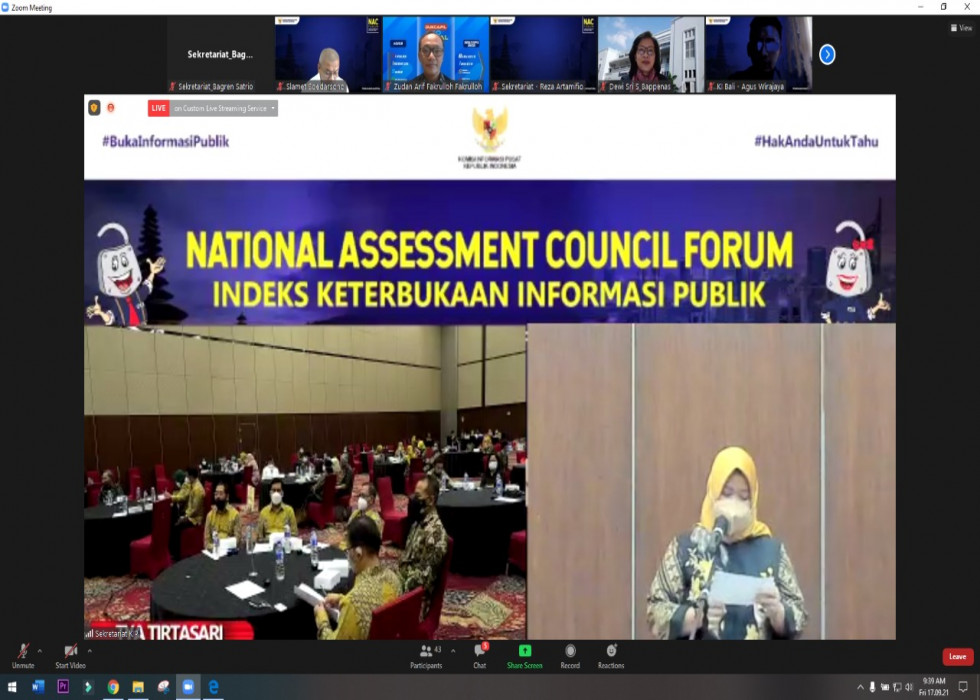The image size is (980, 700).
Task: Expand audio options arrow beside Unmute
Action: coord(41,648)
